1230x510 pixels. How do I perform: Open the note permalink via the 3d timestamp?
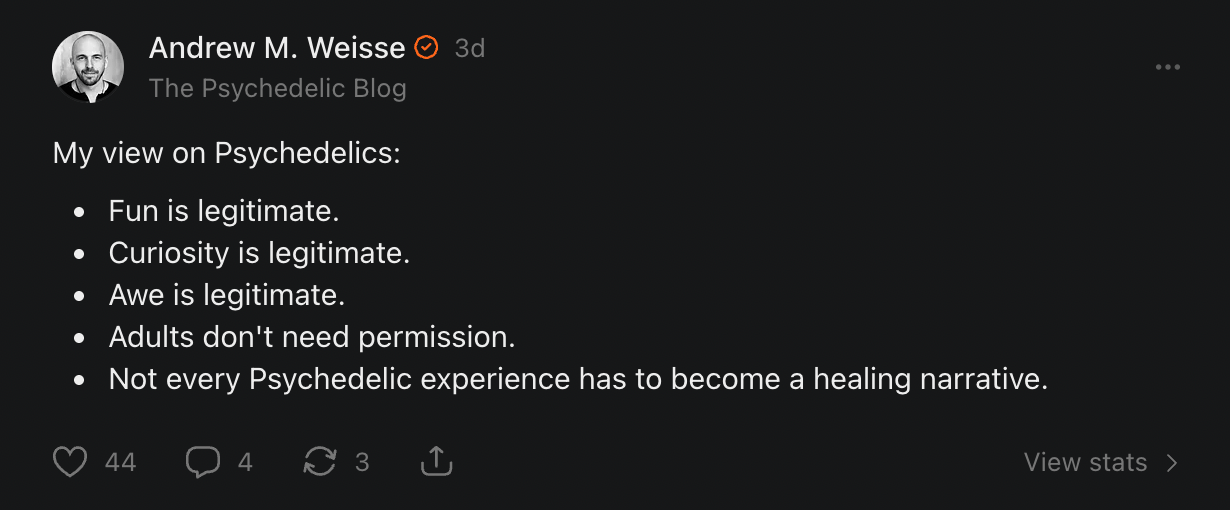[470, 48]
